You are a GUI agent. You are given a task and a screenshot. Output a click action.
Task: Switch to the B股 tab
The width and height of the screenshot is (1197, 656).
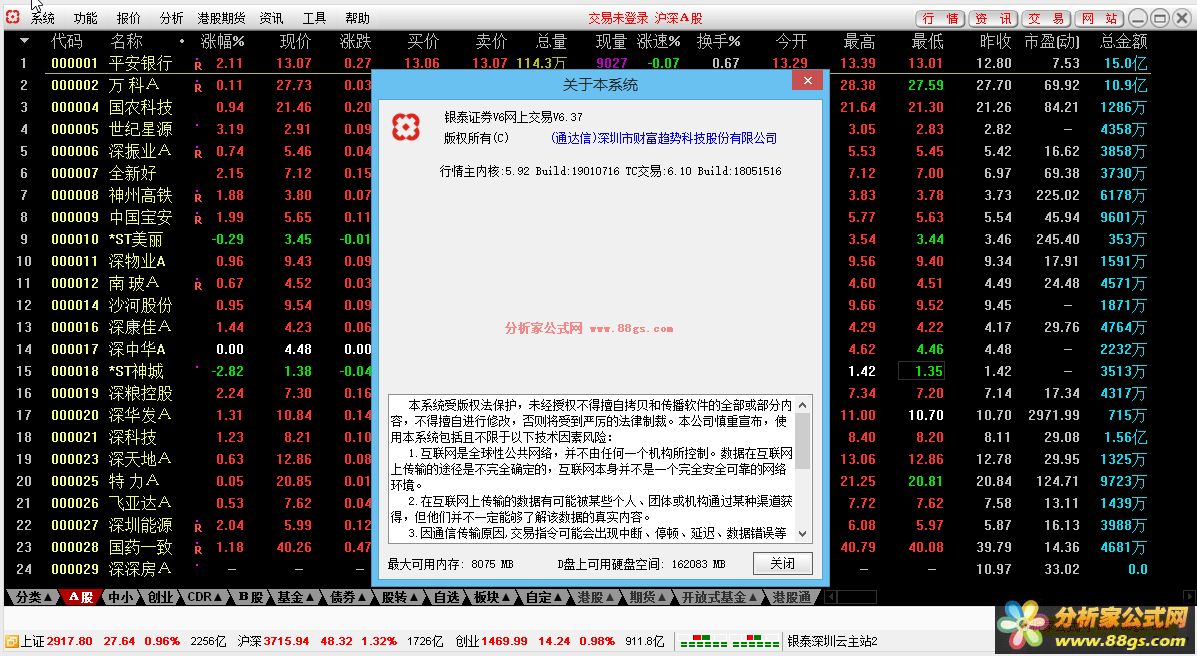(251, 597)
